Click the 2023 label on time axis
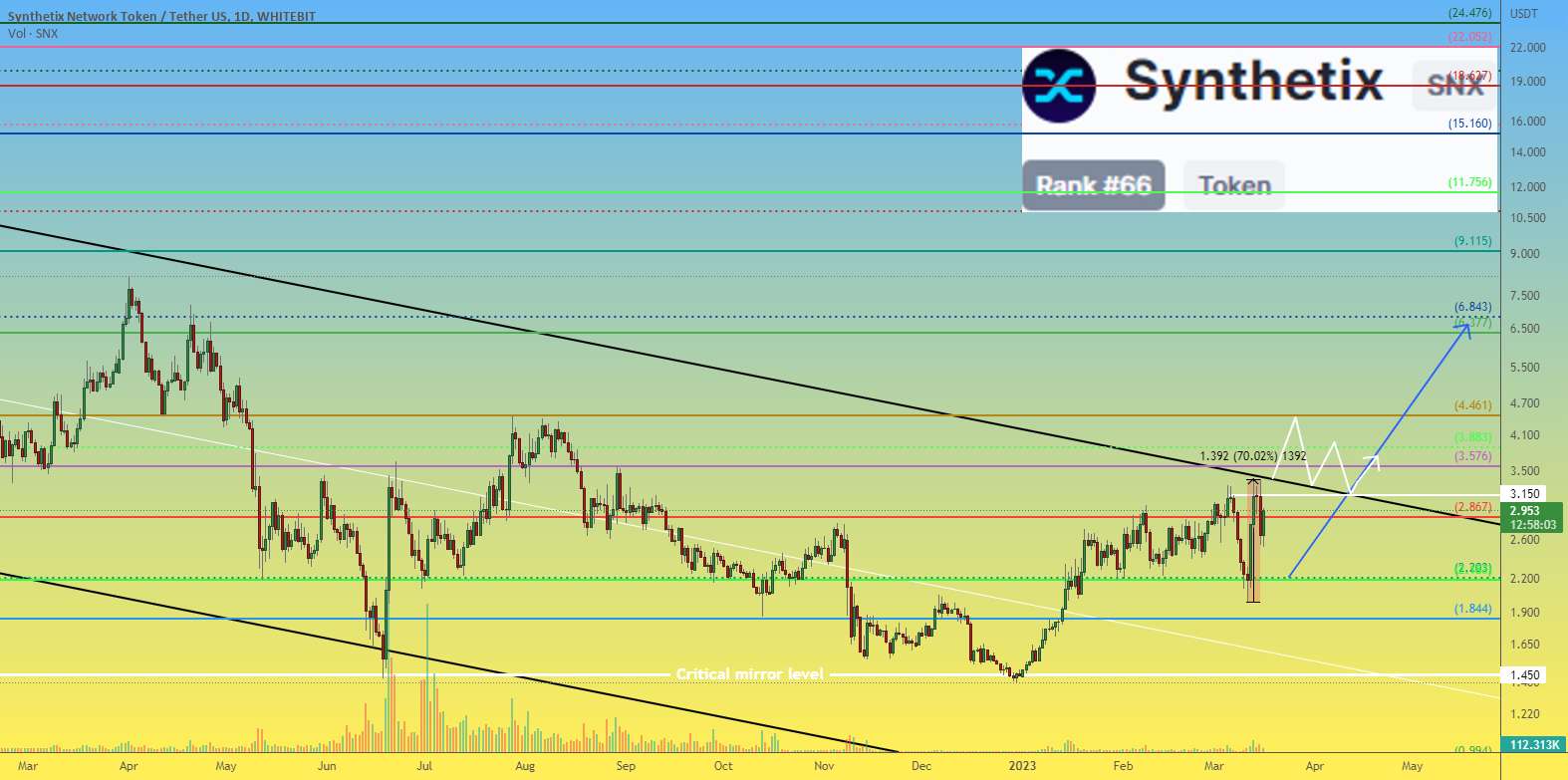1568x780 pixels. [x=1023, y=766]
